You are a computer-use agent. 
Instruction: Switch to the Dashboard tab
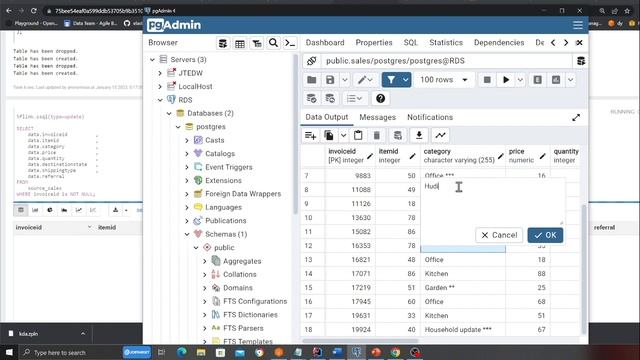tap(325, 43)
